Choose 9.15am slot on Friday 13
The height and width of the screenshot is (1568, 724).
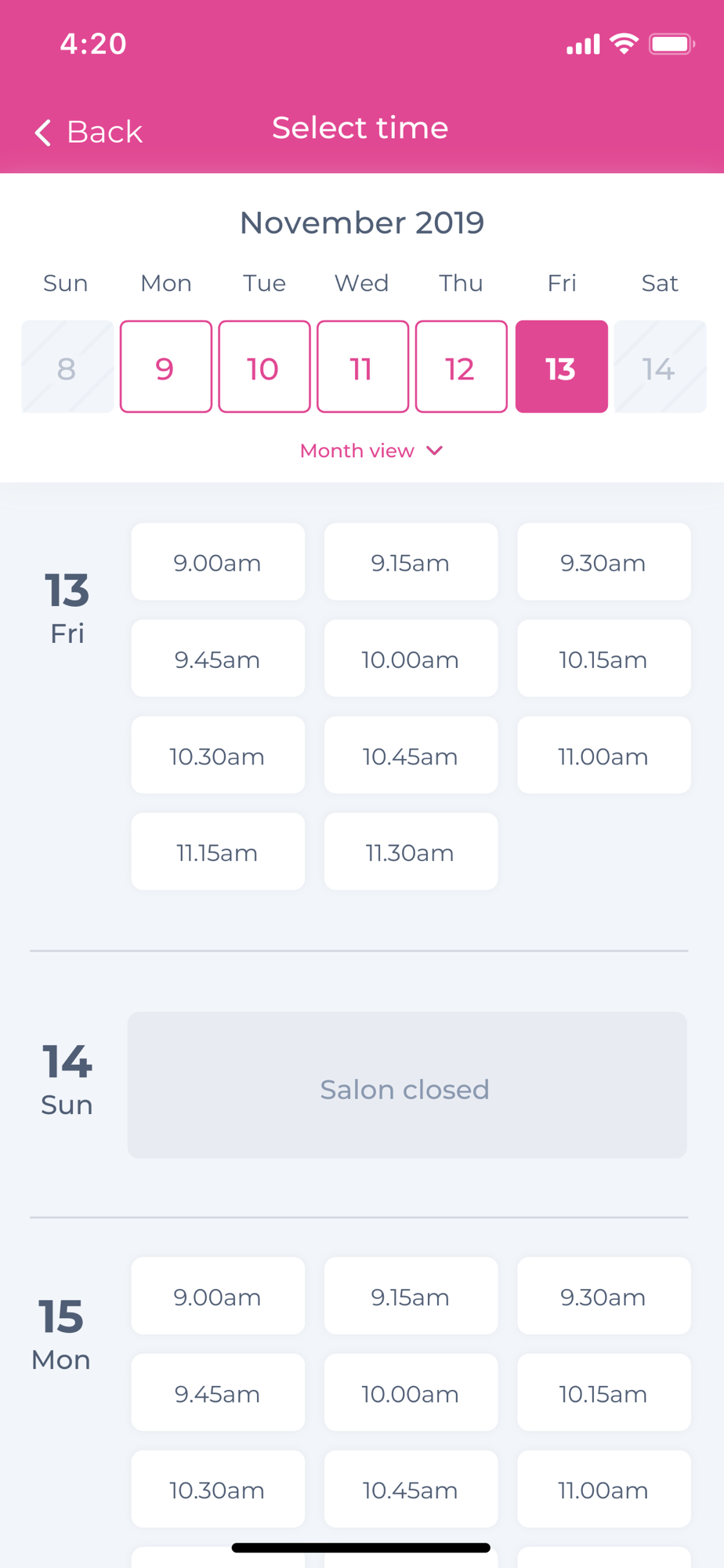[411, 562]
